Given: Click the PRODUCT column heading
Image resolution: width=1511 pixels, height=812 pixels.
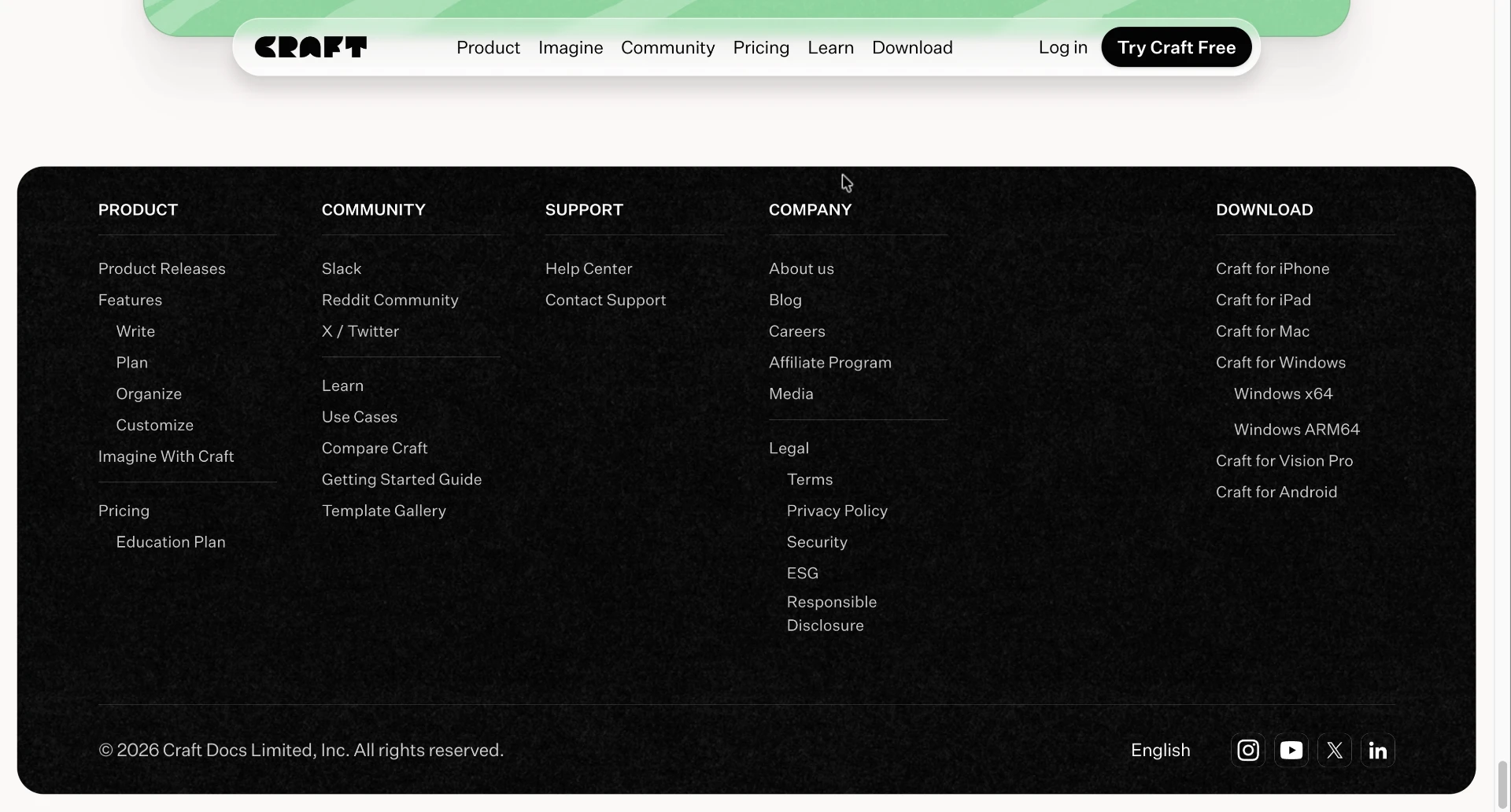Looking at the screenshot, I should pos(138,209).
